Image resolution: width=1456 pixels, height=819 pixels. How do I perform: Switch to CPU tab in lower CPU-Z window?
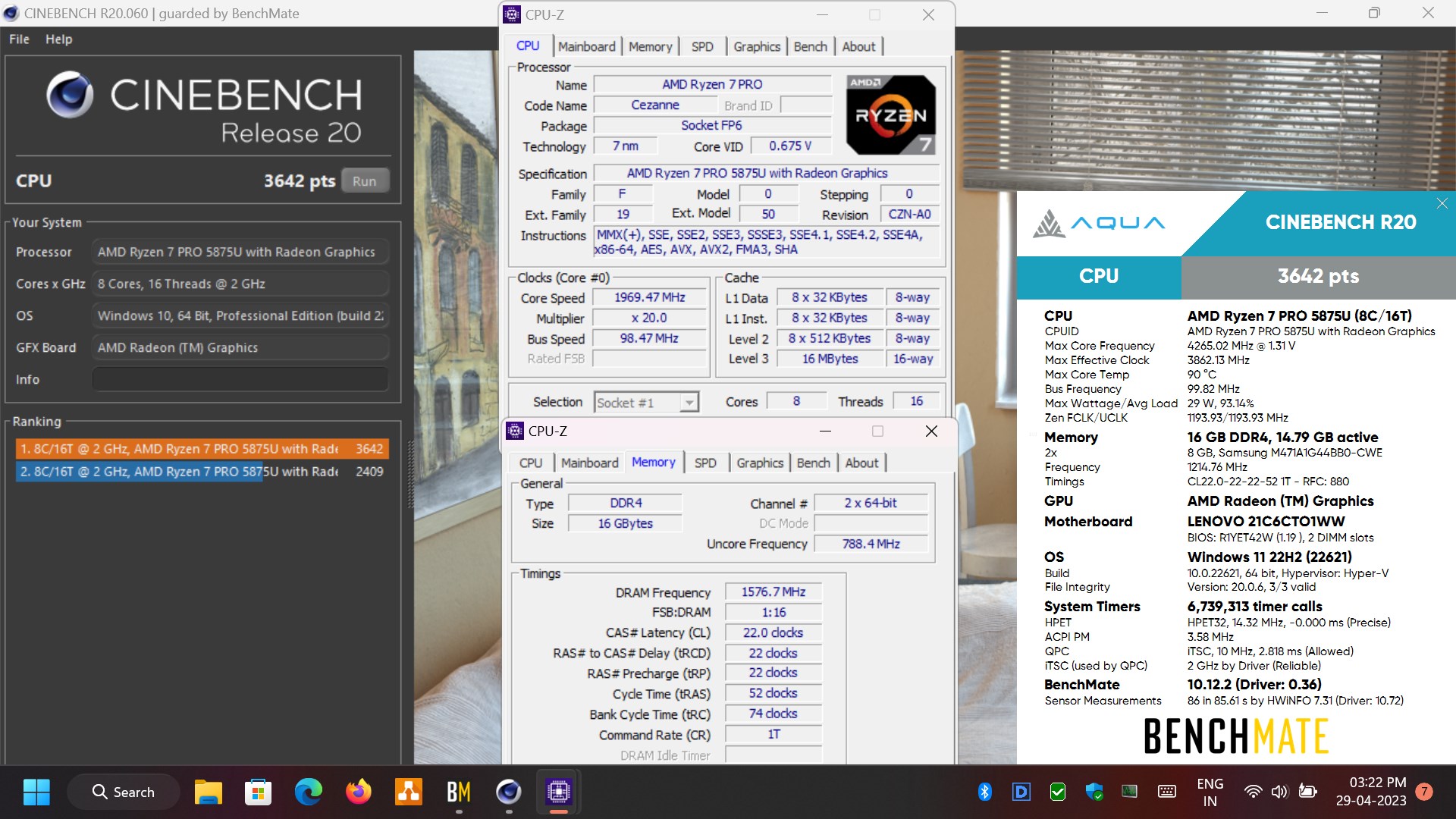(x=531, y=463)
